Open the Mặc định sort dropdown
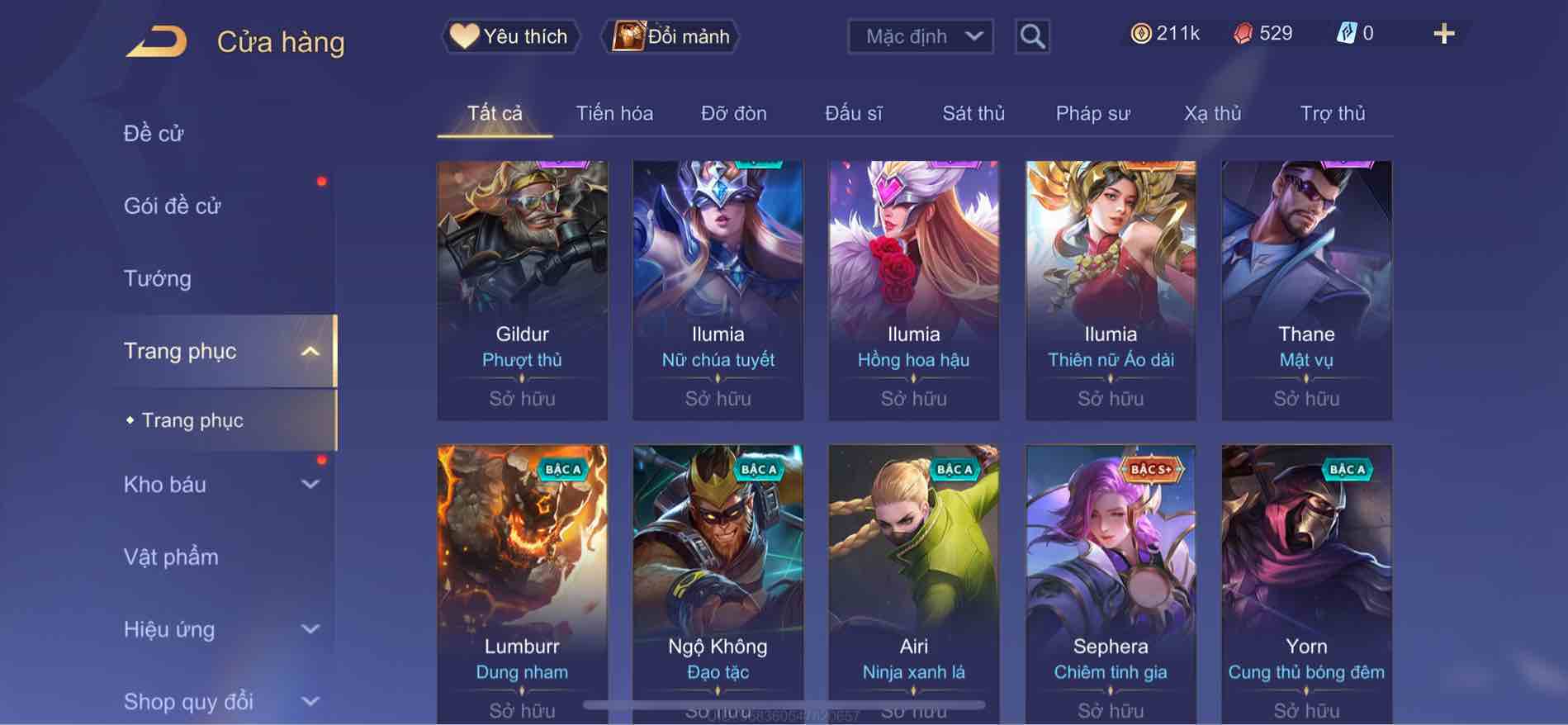This screenshot has width=1568, height=725. [921, 36]
